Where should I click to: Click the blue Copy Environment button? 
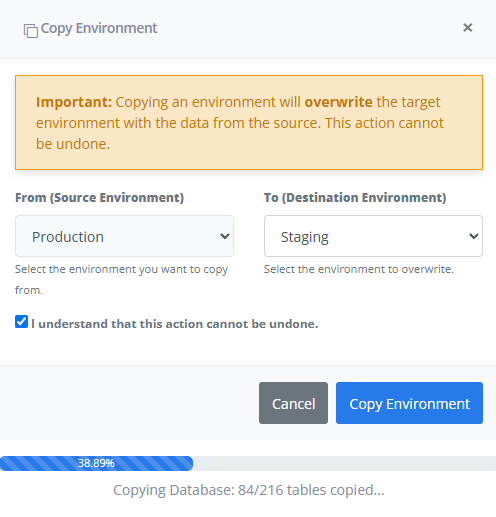pyautogui.click(x=409, y=403)
